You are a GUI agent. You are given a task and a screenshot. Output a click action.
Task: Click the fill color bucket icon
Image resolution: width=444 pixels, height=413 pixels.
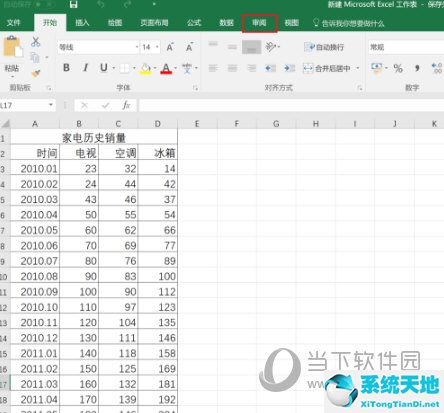(146, 68)
